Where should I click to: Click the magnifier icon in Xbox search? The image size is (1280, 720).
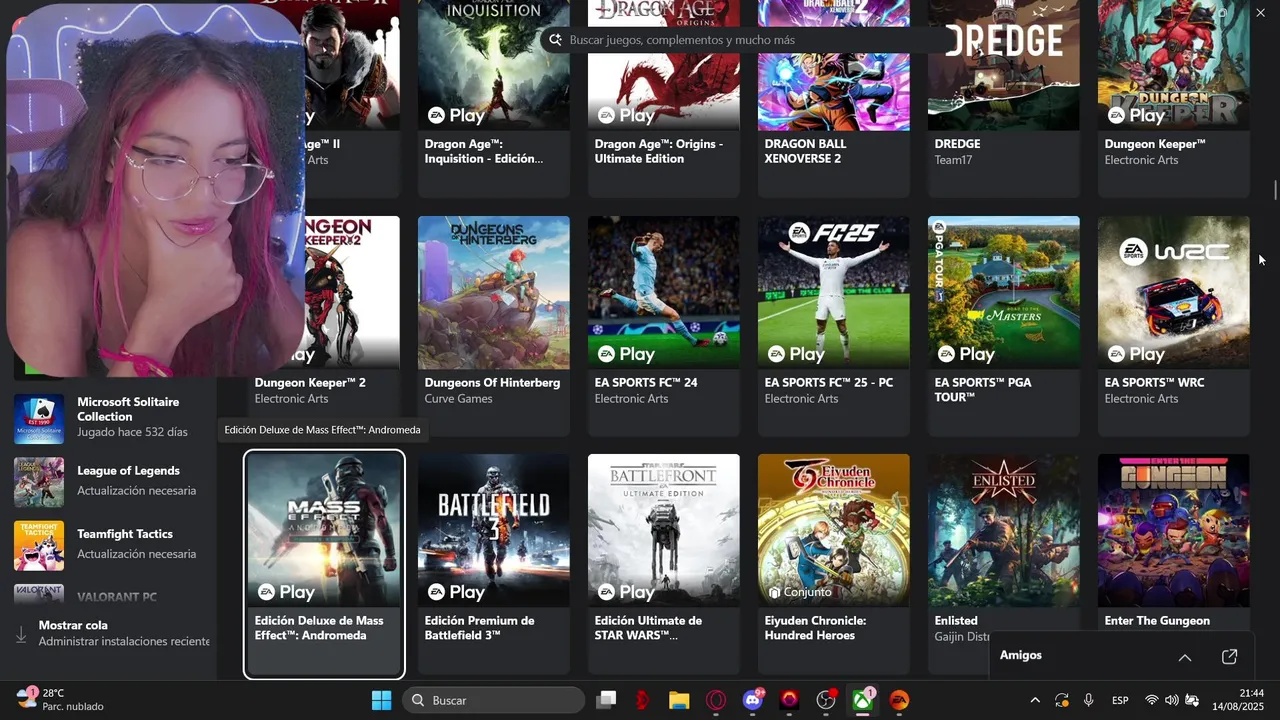(556, 40)
